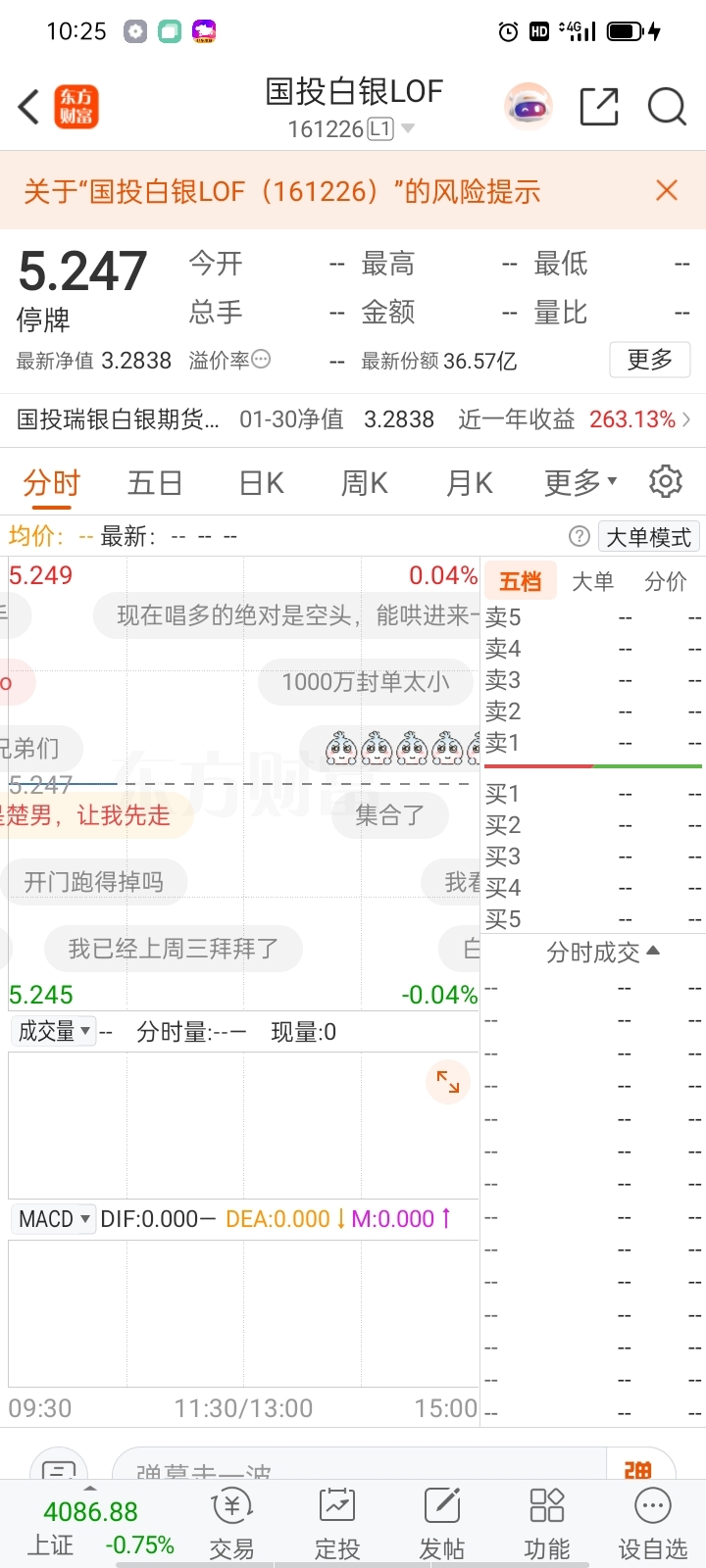
Task: Open 定投 scheduled investment icon
Action: click(337, 1524)
